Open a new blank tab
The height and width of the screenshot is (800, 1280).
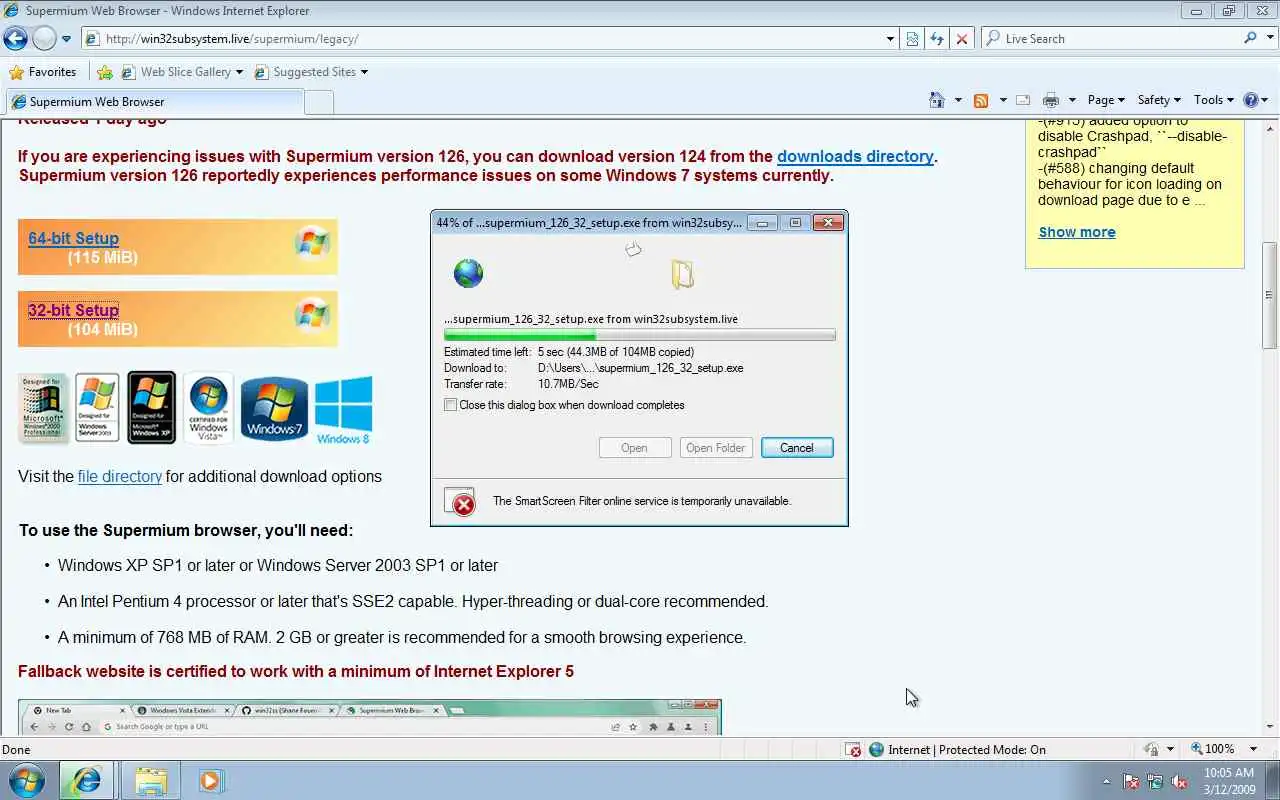pyautogui.click(x=319, y=101)
